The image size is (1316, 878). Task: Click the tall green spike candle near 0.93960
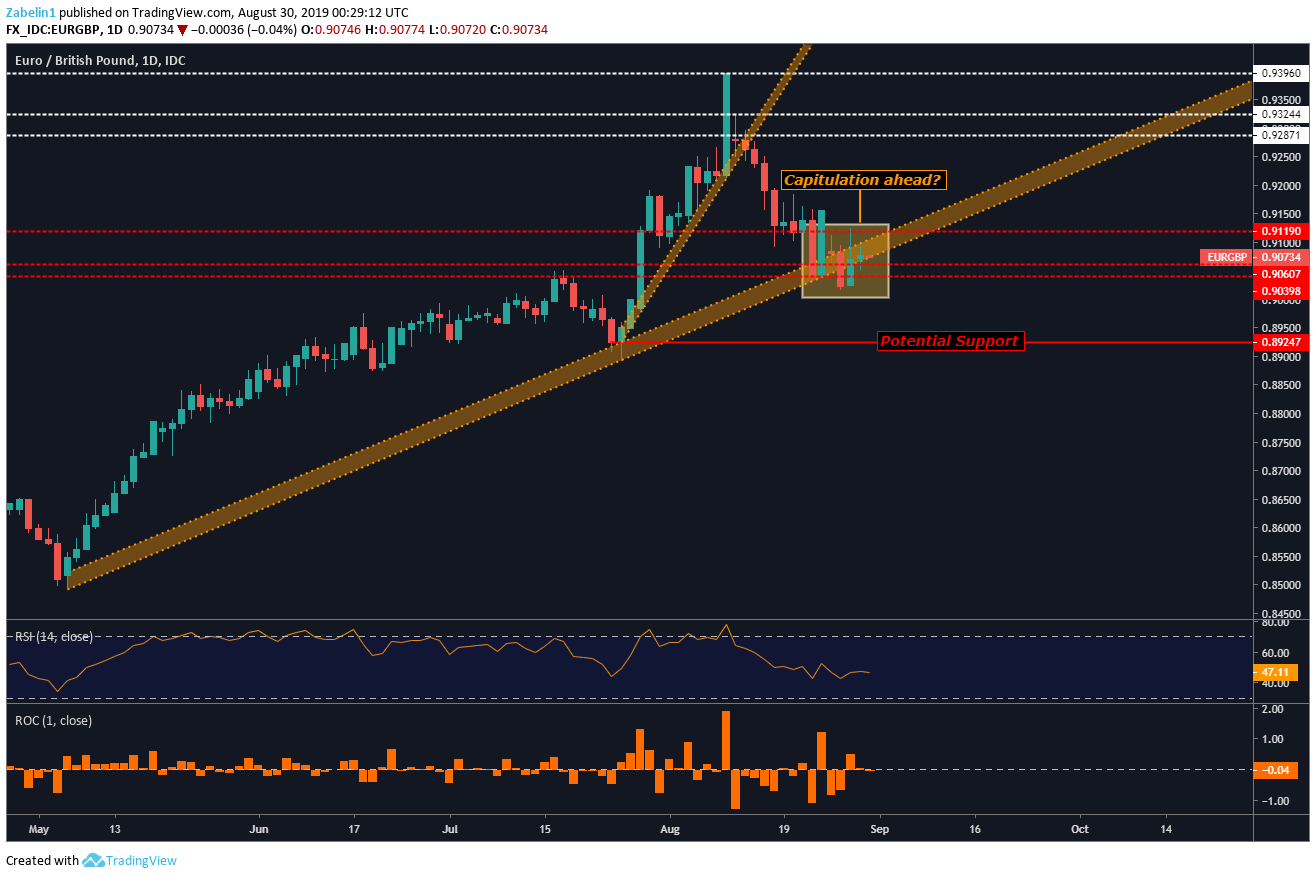tap(726, 122)
